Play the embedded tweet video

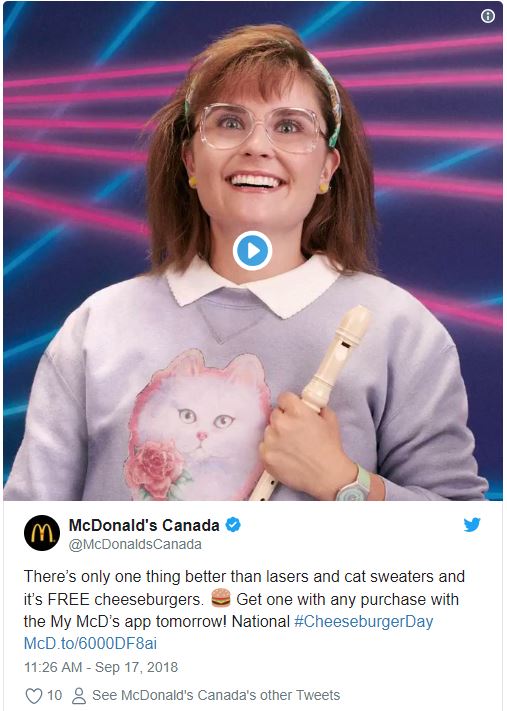252,251
